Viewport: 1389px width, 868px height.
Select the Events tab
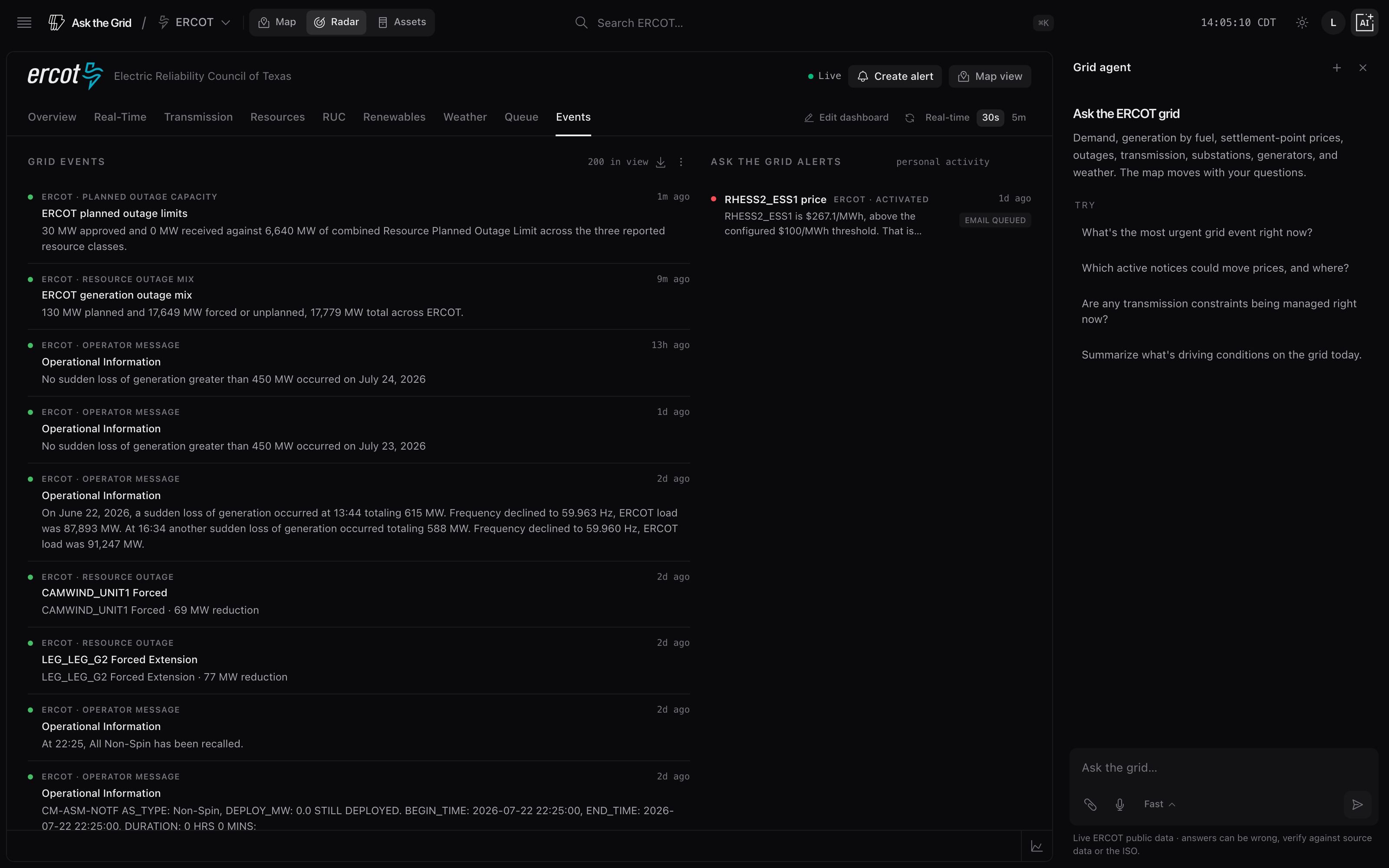tap(573, 117)
